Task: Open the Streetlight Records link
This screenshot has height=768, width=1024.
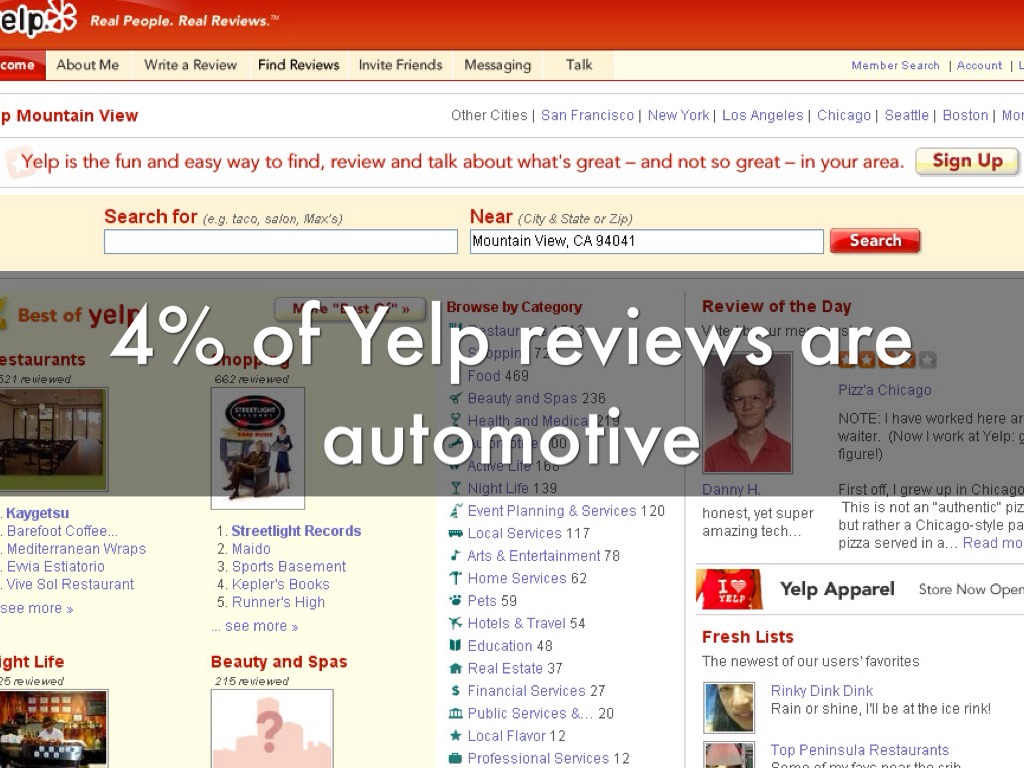Action: coord(295,531)
